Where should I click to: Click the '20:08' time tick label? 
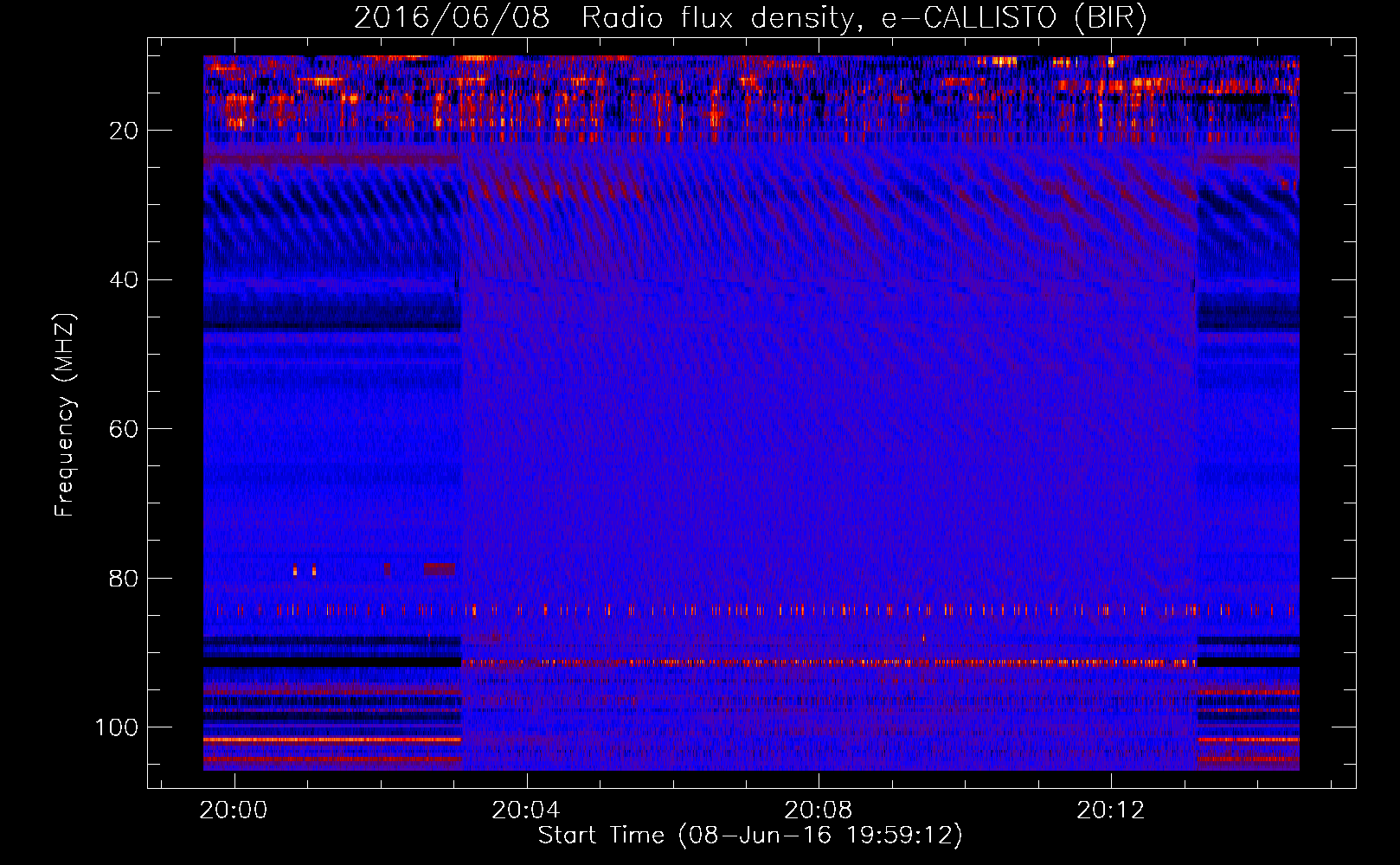(x=819, y=811)
